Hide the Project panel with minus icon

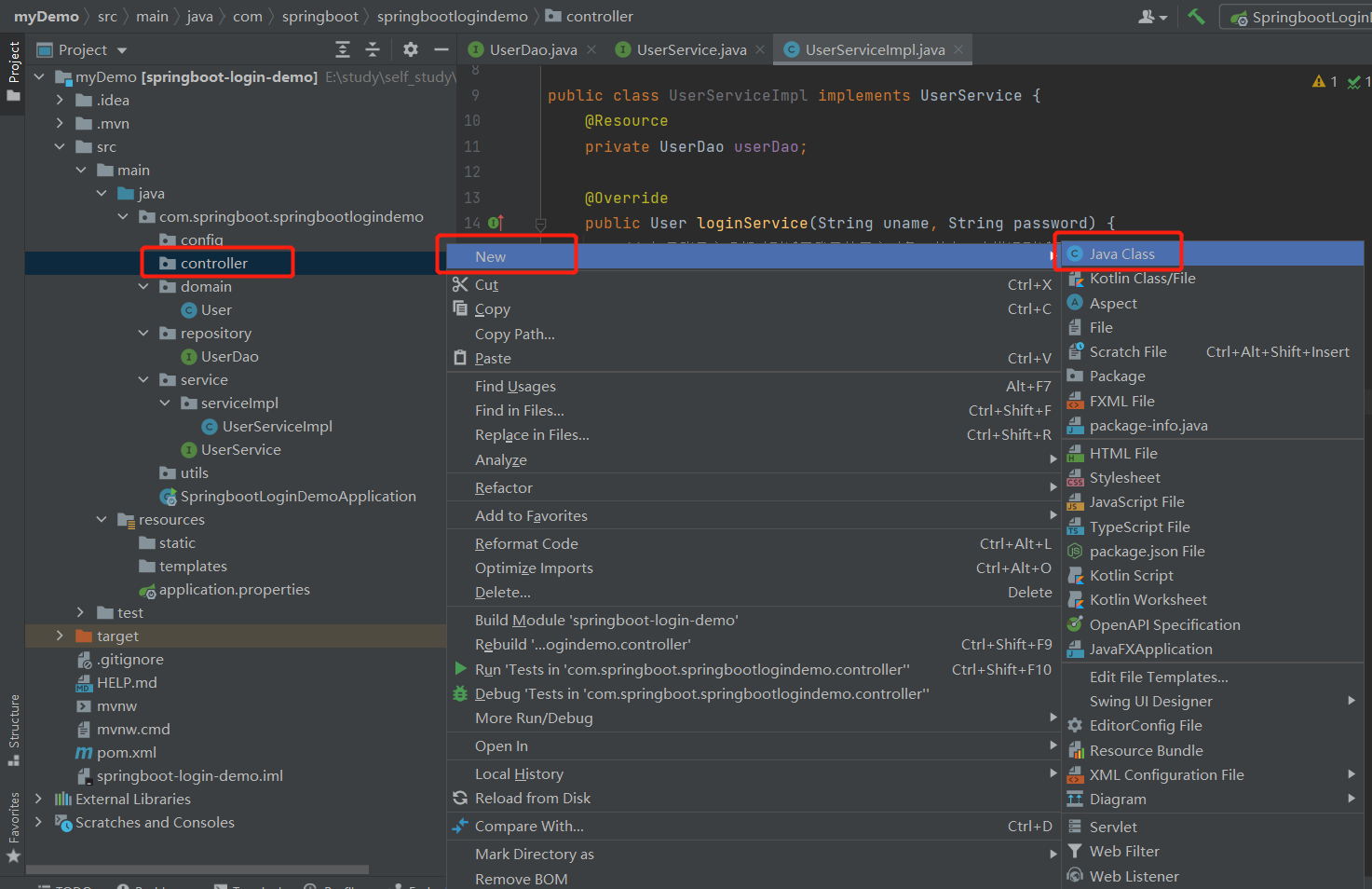click(441, 49)
